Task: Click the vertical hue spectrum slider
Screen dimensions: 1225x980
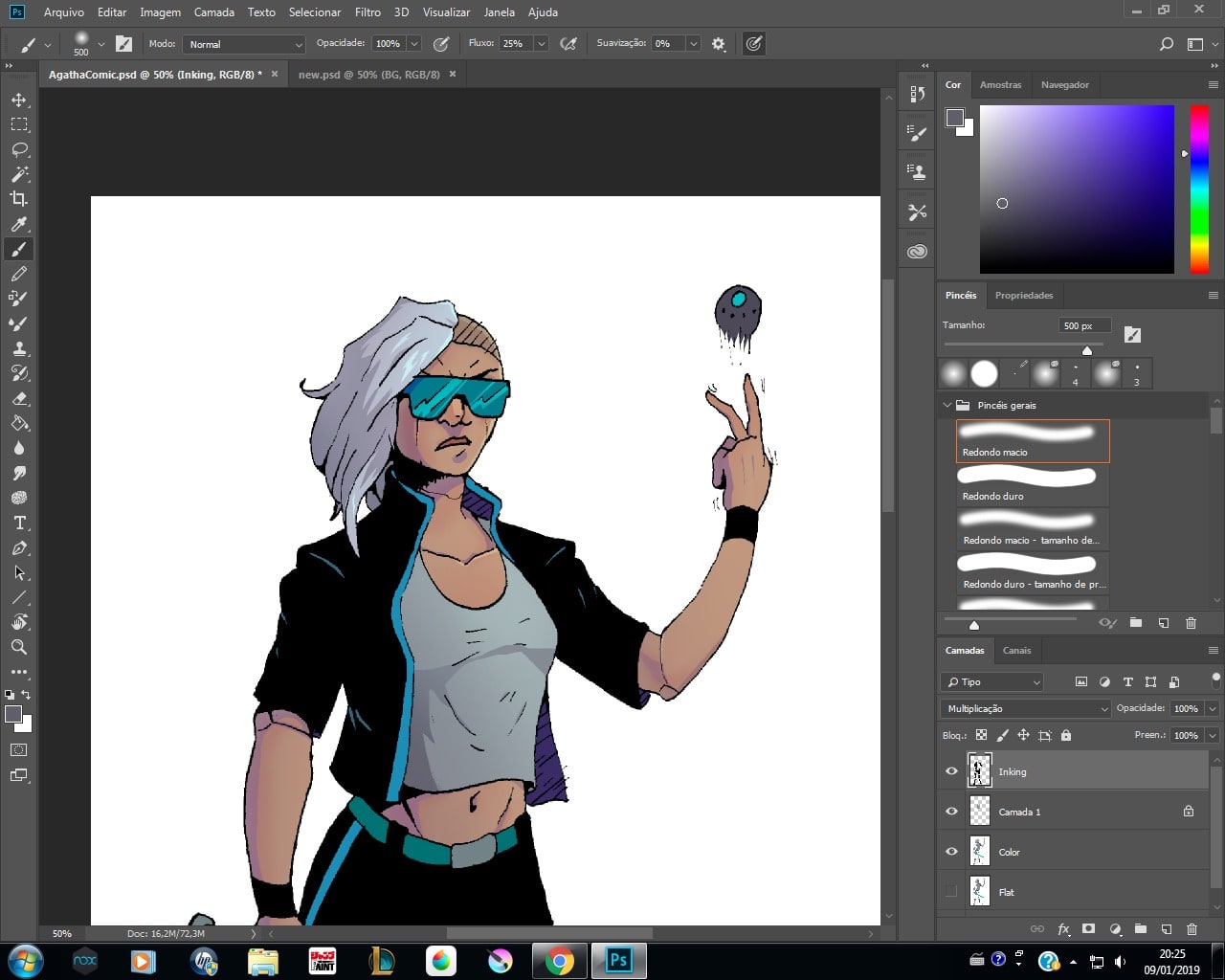Action: [x=1198, y=189]
